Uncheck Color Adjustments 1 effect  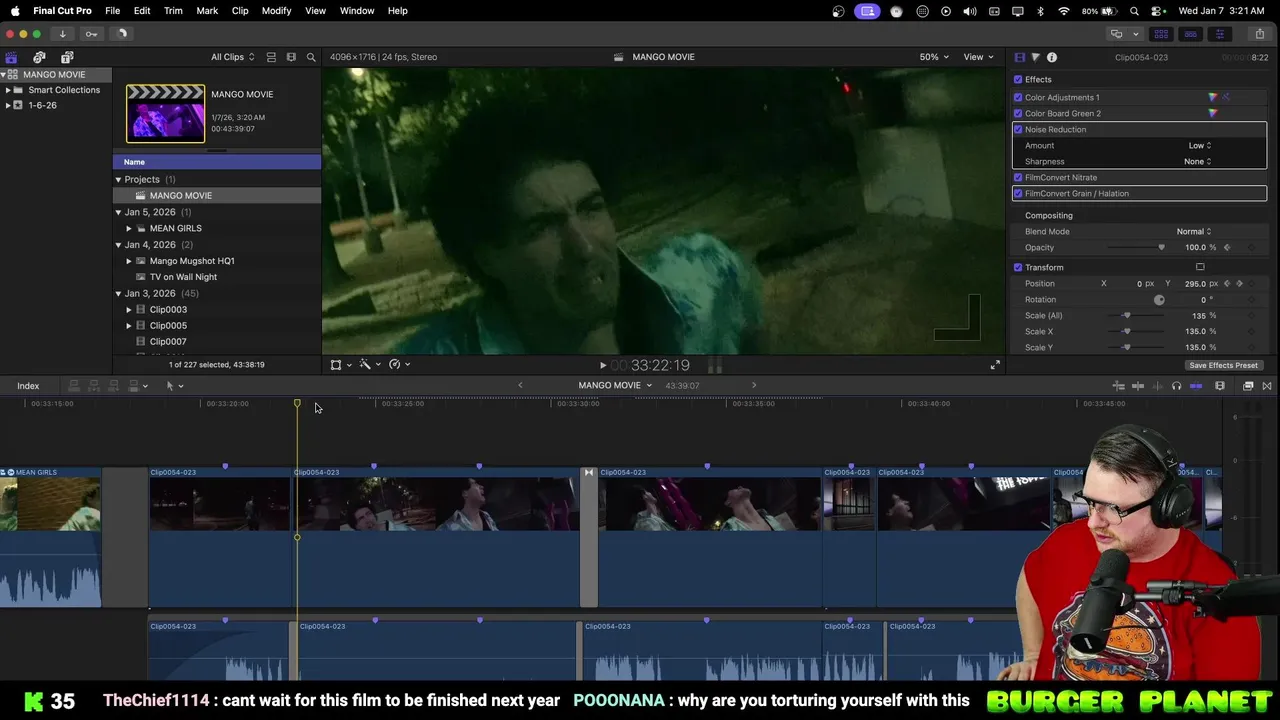click(1018, 98)
